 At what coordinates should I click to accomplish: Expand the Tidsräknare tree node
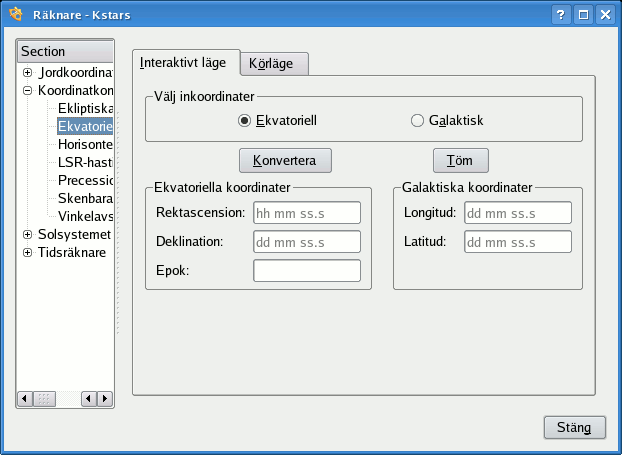coord(28,252)
